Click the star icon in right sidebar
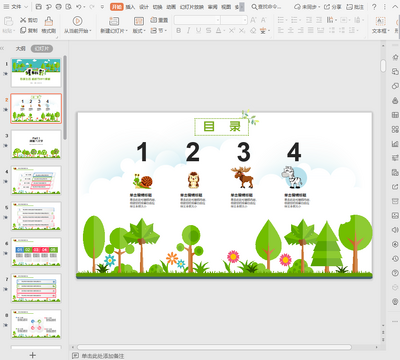Viewport: 400px width, 360px height. pyautogui.click(x=395, y=57)
